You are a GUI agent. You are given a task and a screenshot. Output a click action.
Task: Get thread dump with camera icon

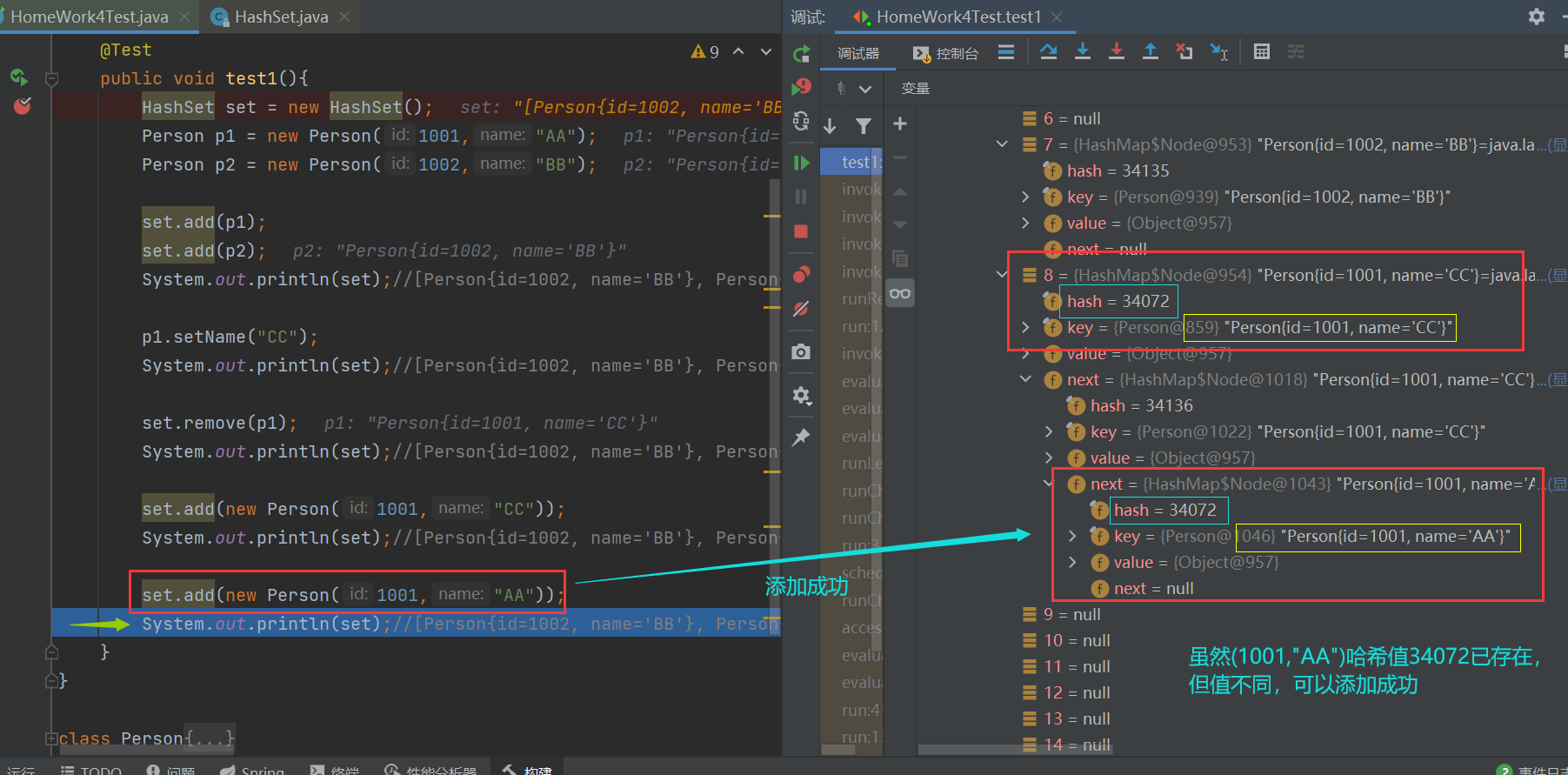point(801,351)
